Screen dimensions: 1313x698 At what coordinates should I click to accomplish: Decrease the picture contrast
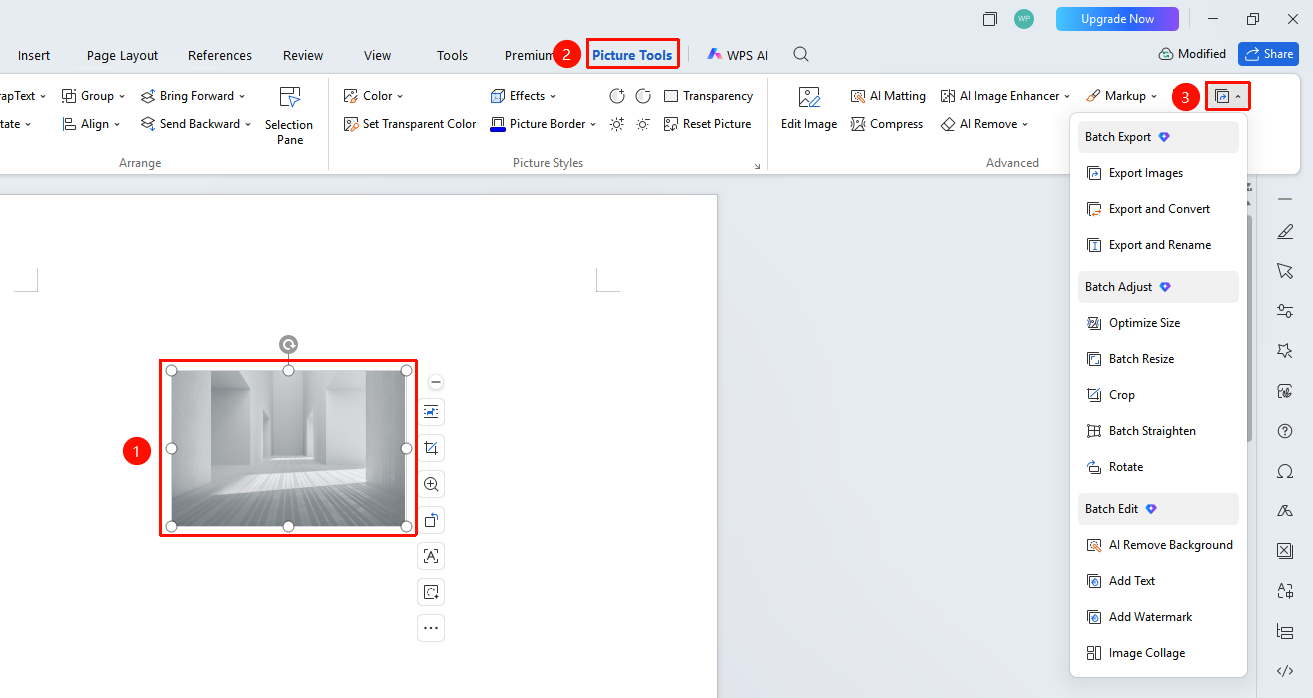pos(643,96)
